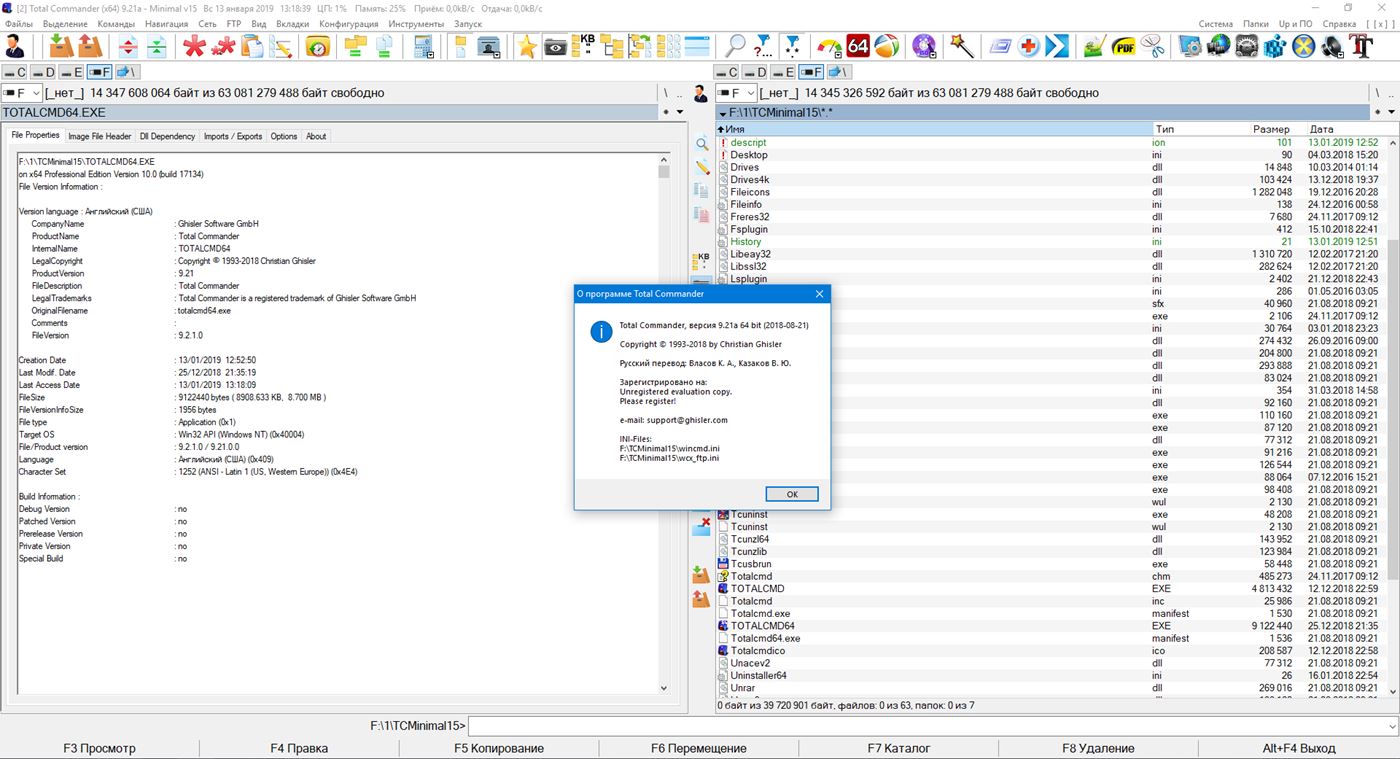Click the speaker volume icon in toolbar
The width and height of the screenshot is (1400, 759).
[x=1332, y=46]
